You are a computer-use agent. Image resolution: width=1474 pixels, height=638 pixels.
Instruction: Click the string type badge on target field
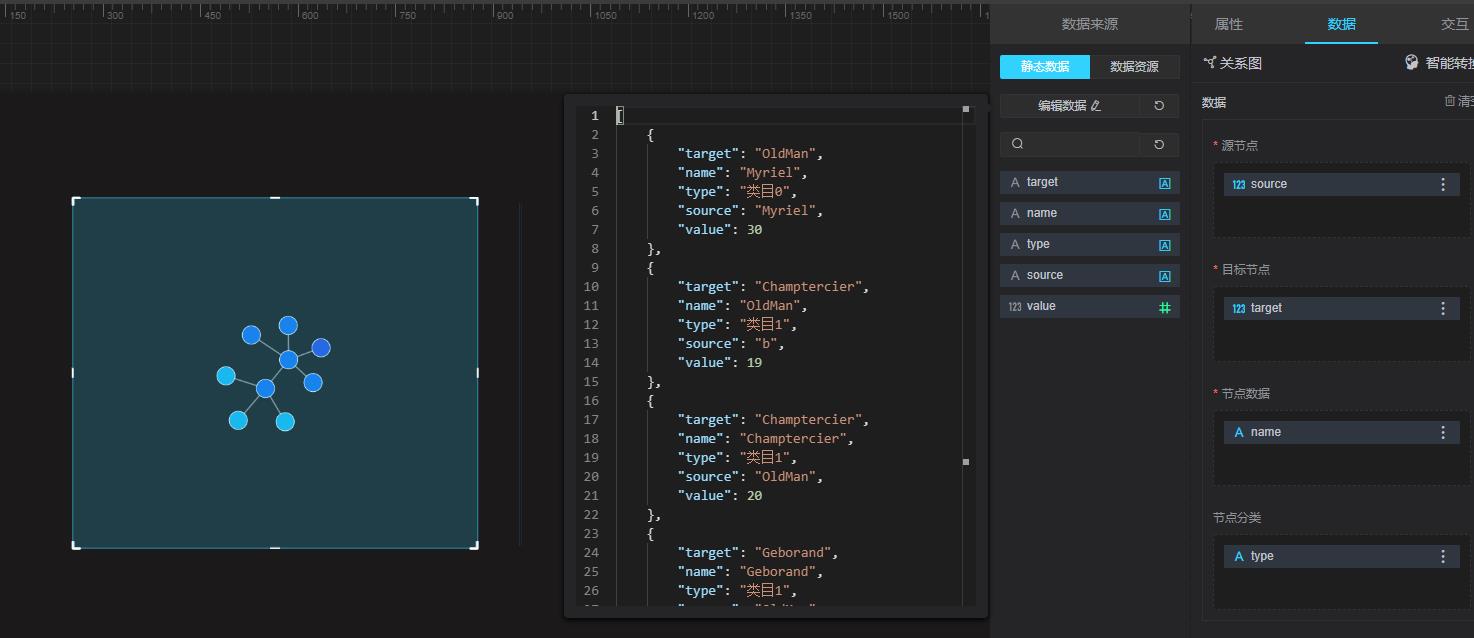pyautogui.click(x=1165, y=183)
